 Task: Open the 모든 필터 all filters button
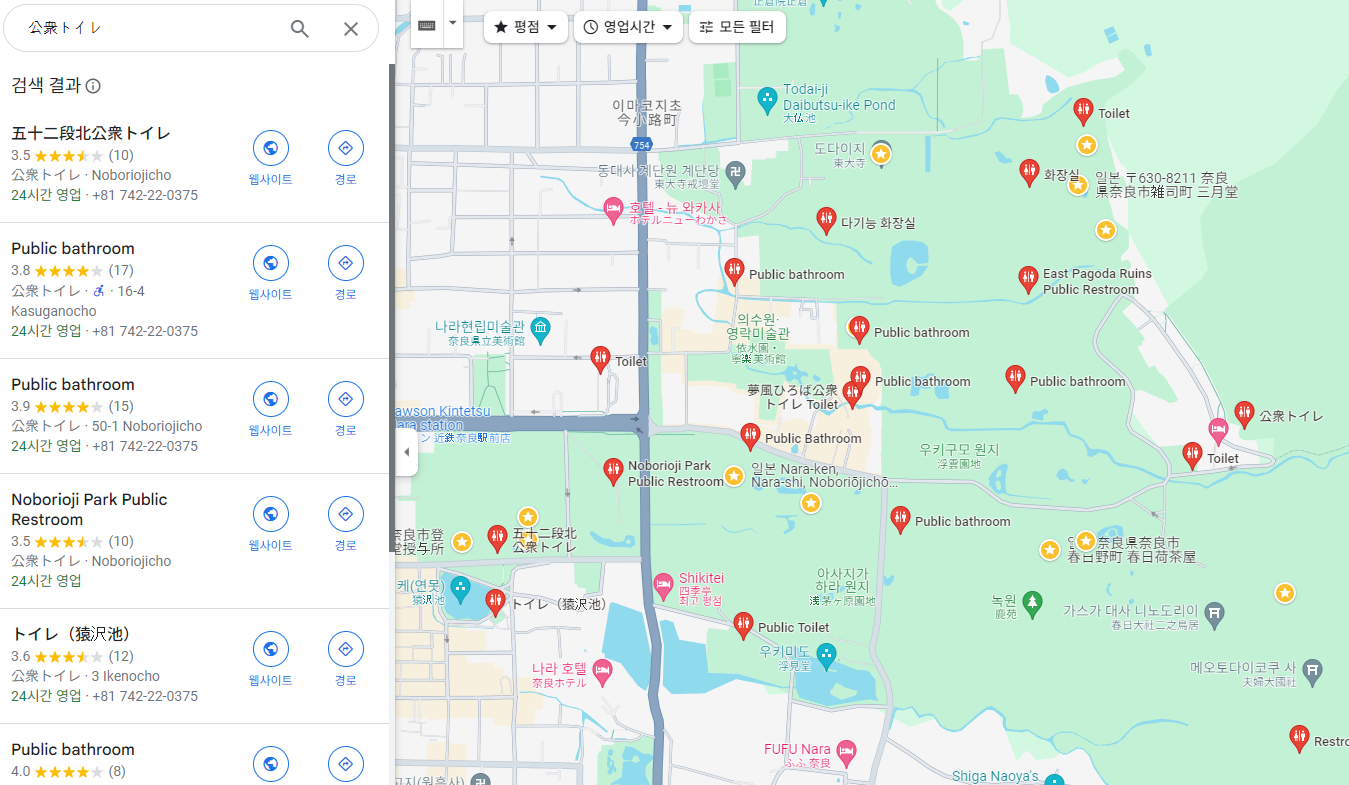click(737, 27)
